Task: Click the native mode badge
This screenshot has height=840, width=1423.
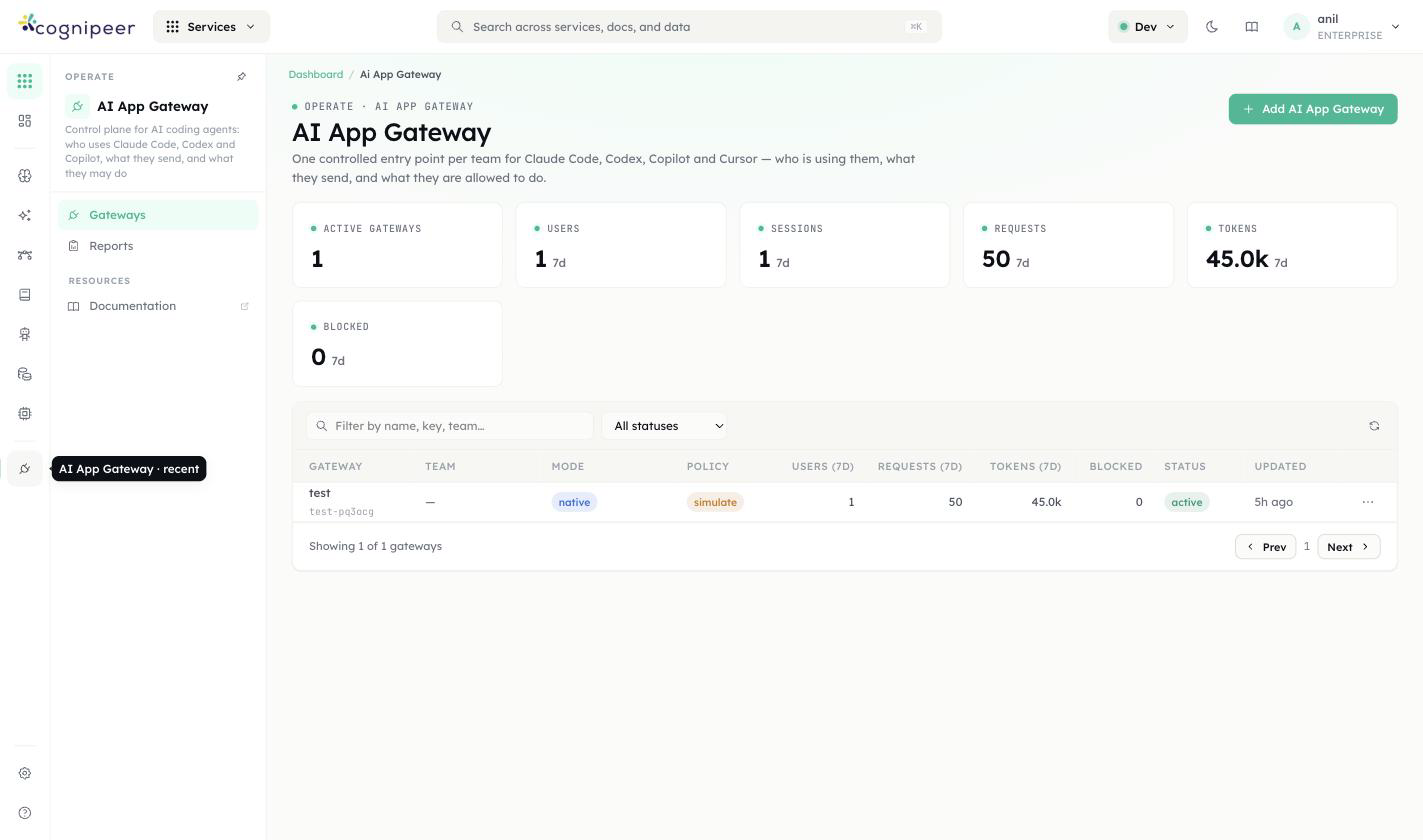Action: (x=574, y=502)
